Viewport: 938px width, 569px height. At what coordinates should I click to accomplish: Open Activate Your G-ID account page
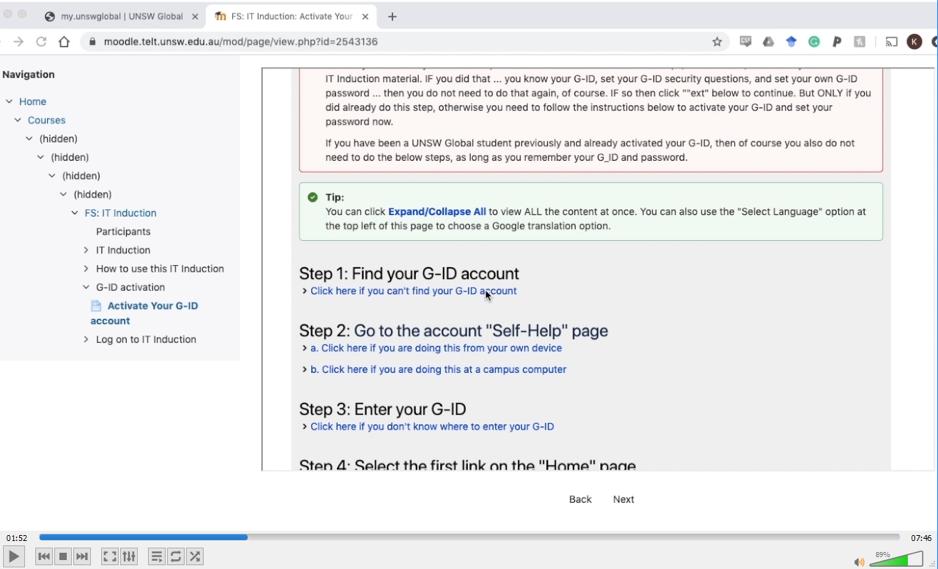(x=144, y=313)
